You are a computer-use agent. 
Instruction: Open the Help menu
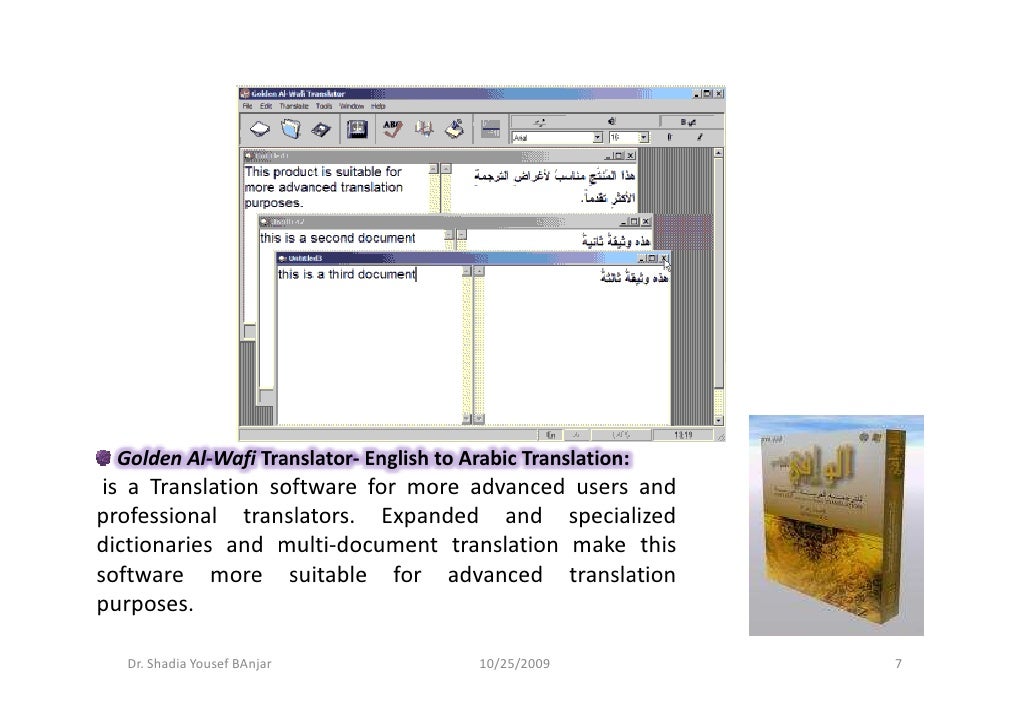click(378, 106)
